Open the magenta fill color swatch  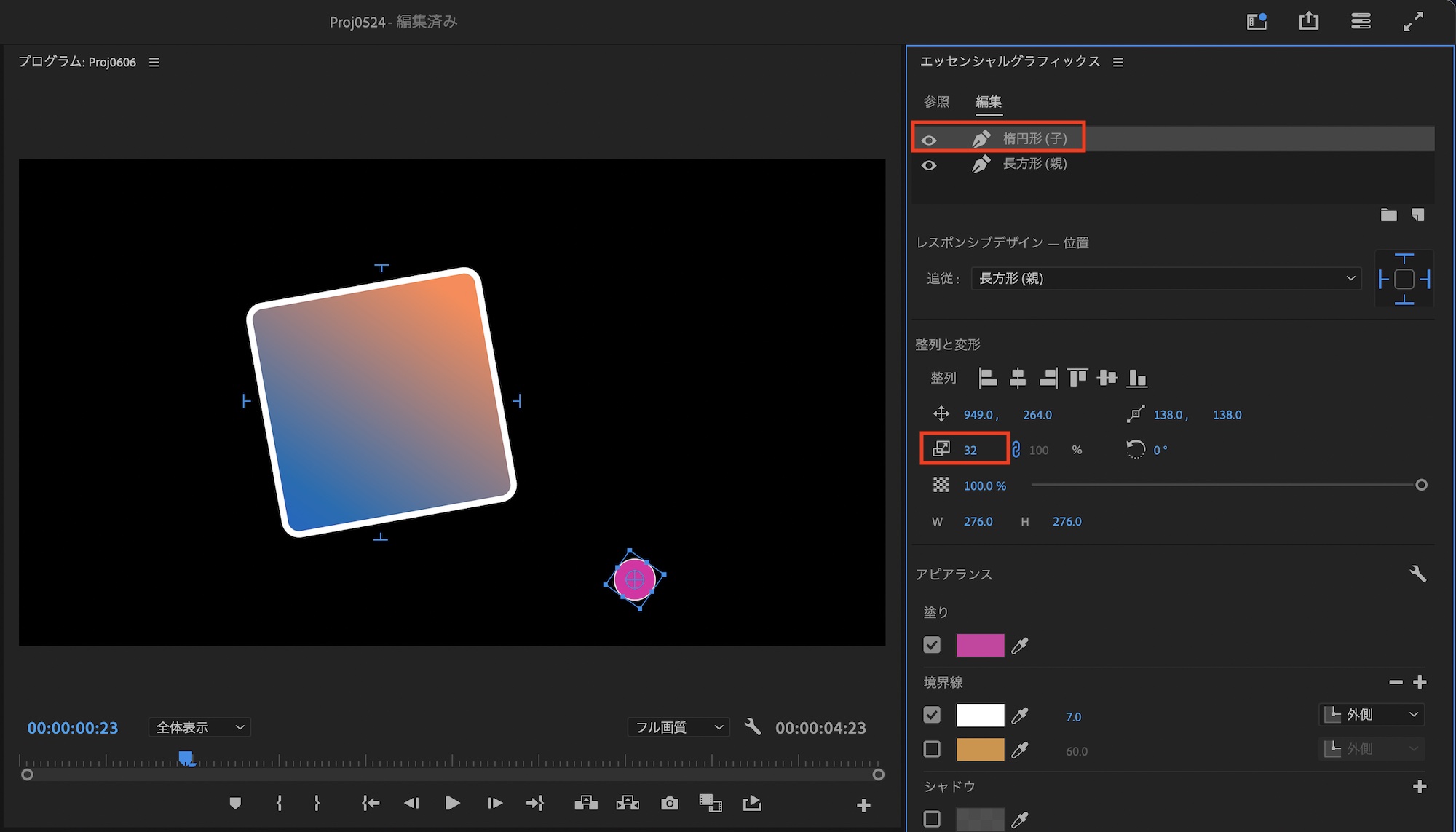coord(980,646)
